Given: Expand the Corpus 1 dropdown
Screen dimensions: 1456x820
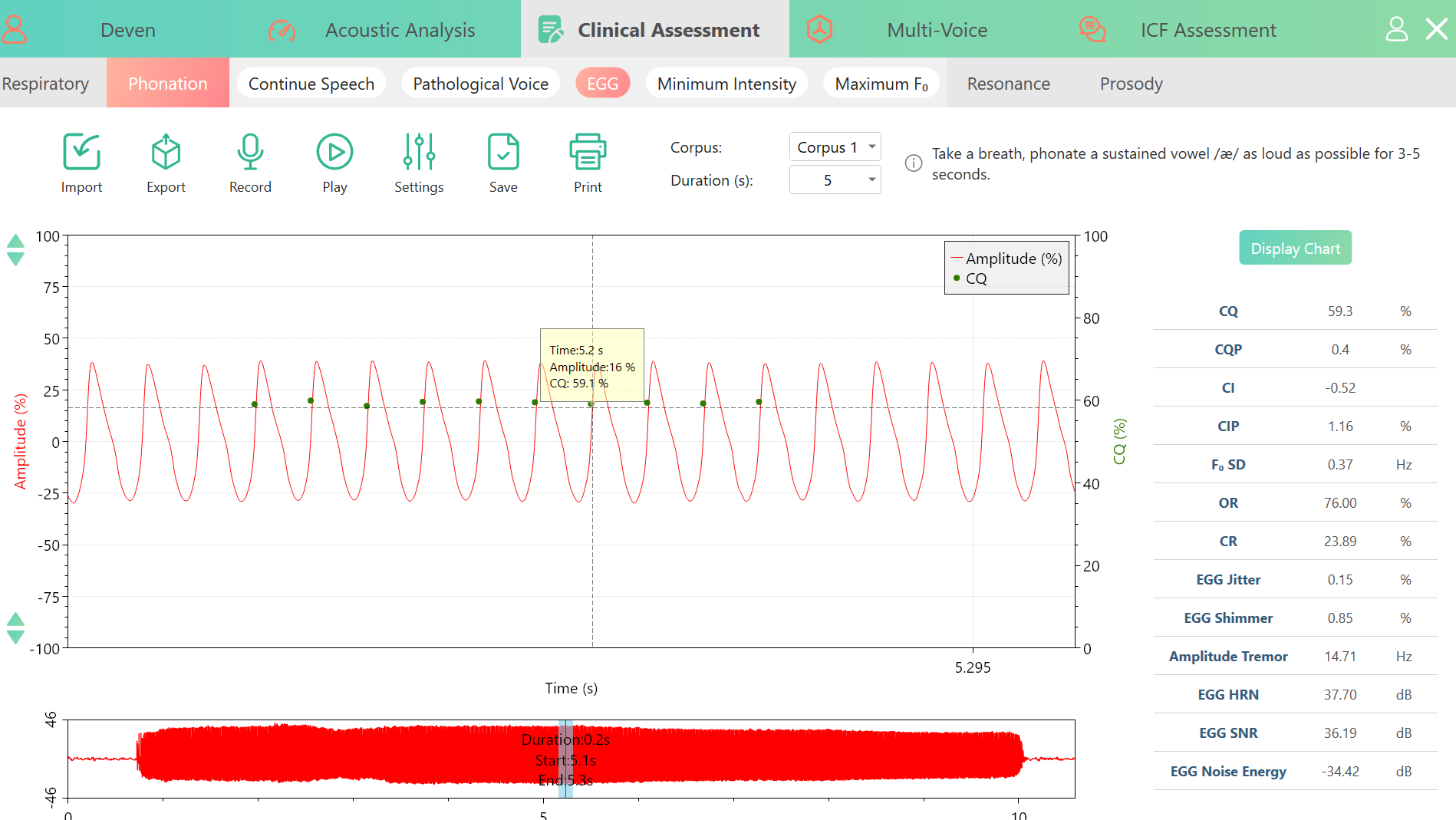Looking at the screenshot, I should (x=835, y=147).
